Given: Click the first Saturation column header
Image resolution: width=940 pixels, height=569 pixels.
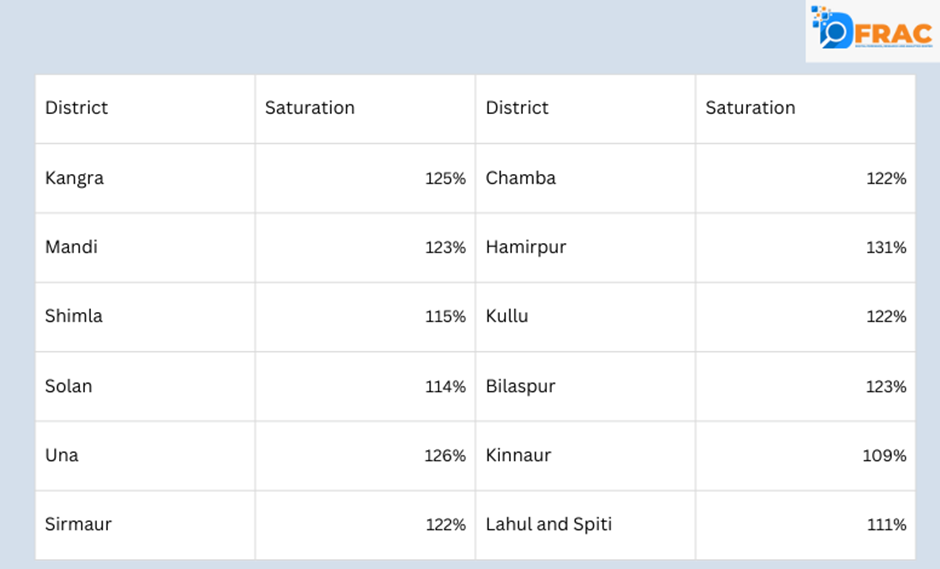Looking at the screenshot, I should 310,108.
